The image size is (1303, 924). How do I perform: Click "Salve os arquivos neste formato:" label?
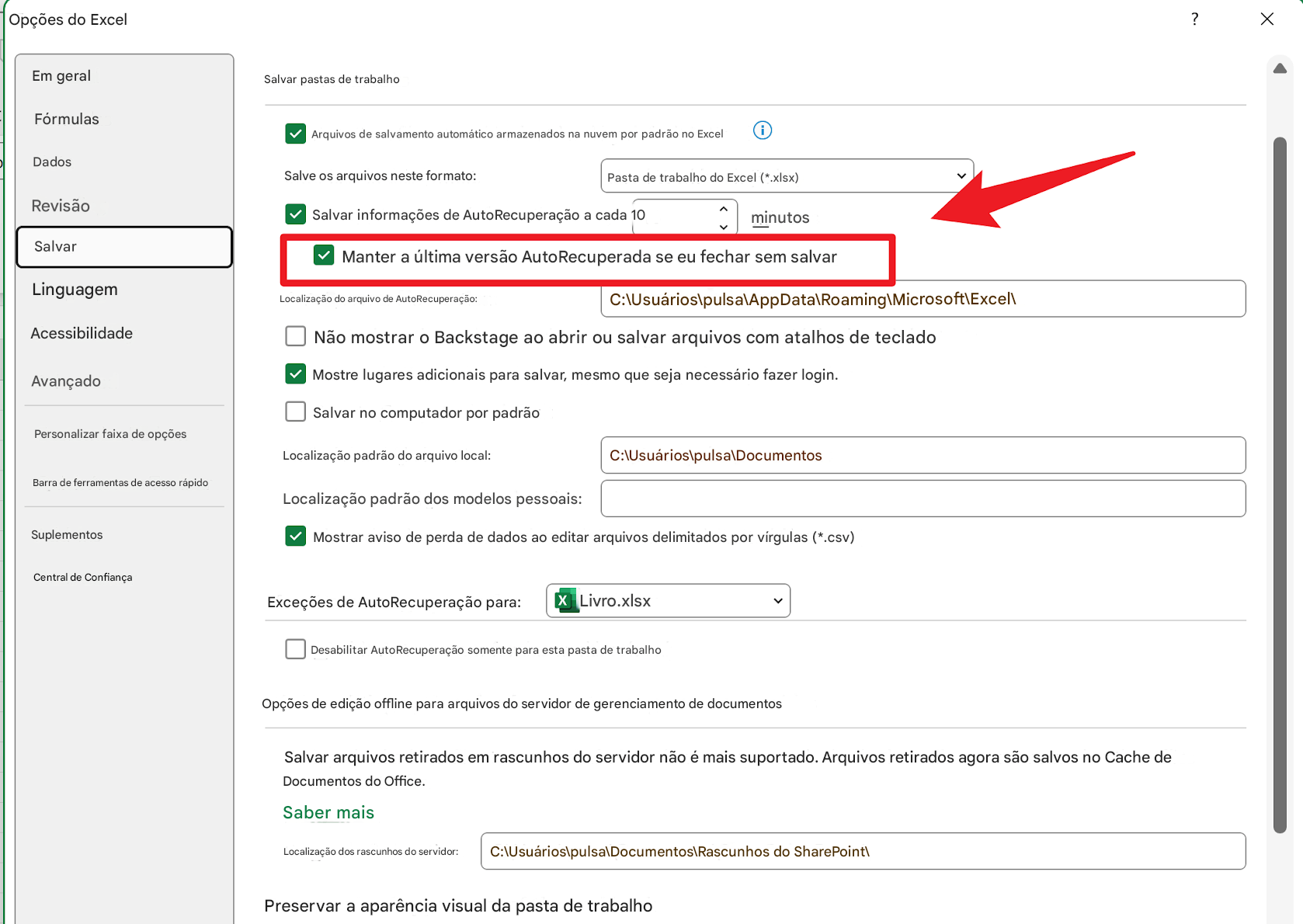pos(380,175)
